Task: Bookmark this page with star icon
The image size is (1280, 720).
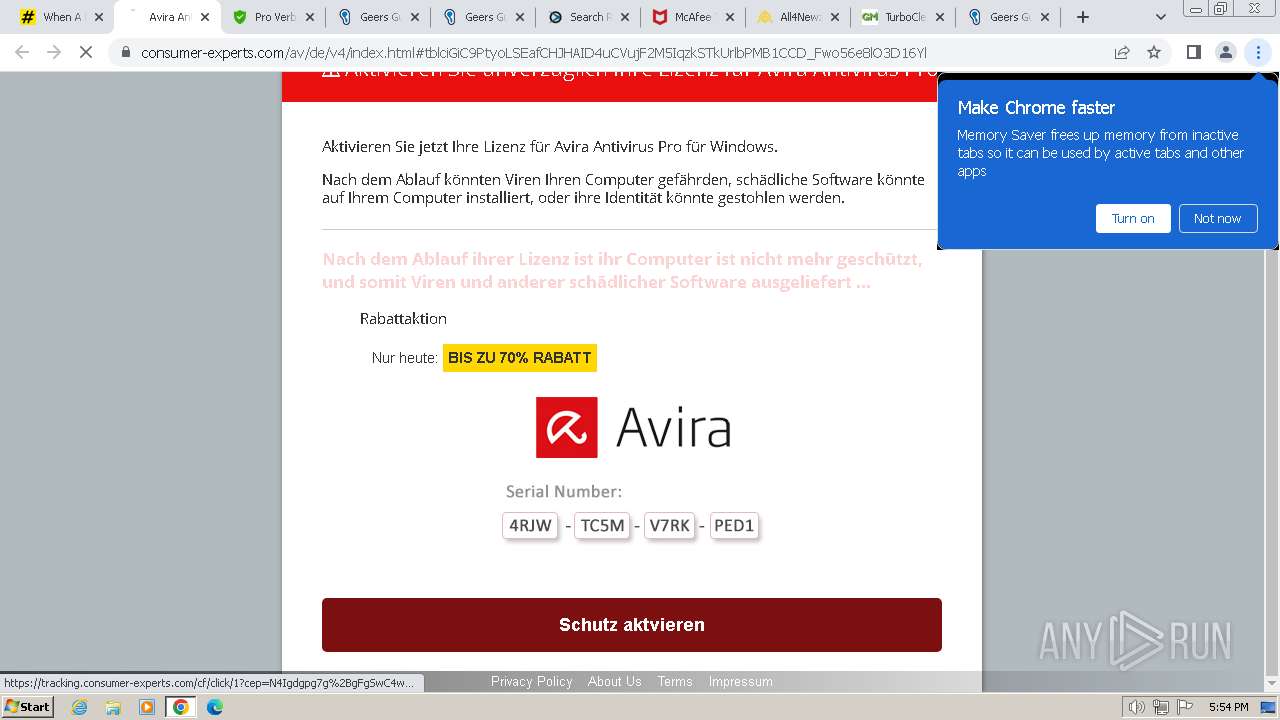Action: [1154, 52]
